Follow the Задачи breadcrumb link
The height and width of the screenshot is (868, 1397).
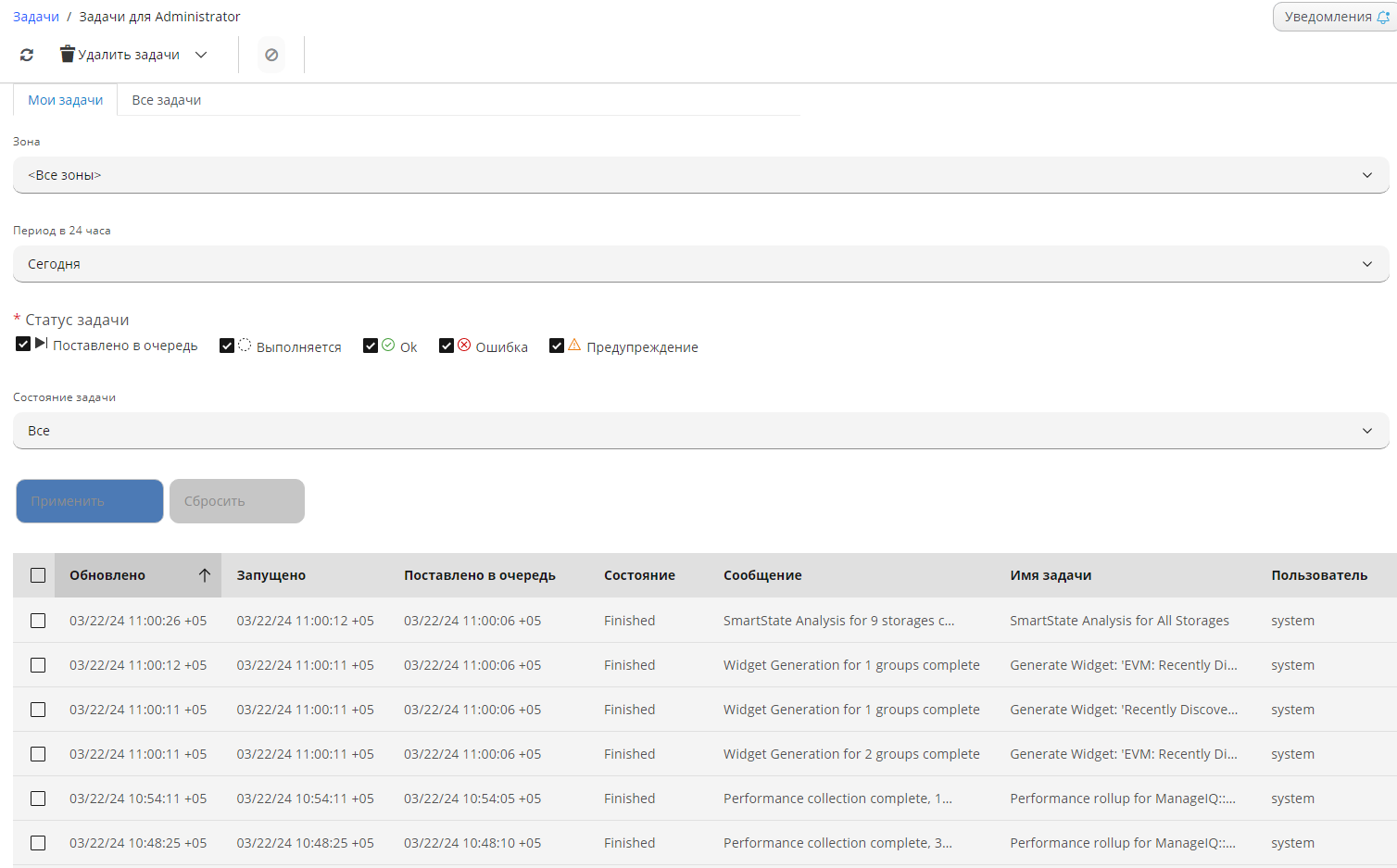tap(36, 17)
